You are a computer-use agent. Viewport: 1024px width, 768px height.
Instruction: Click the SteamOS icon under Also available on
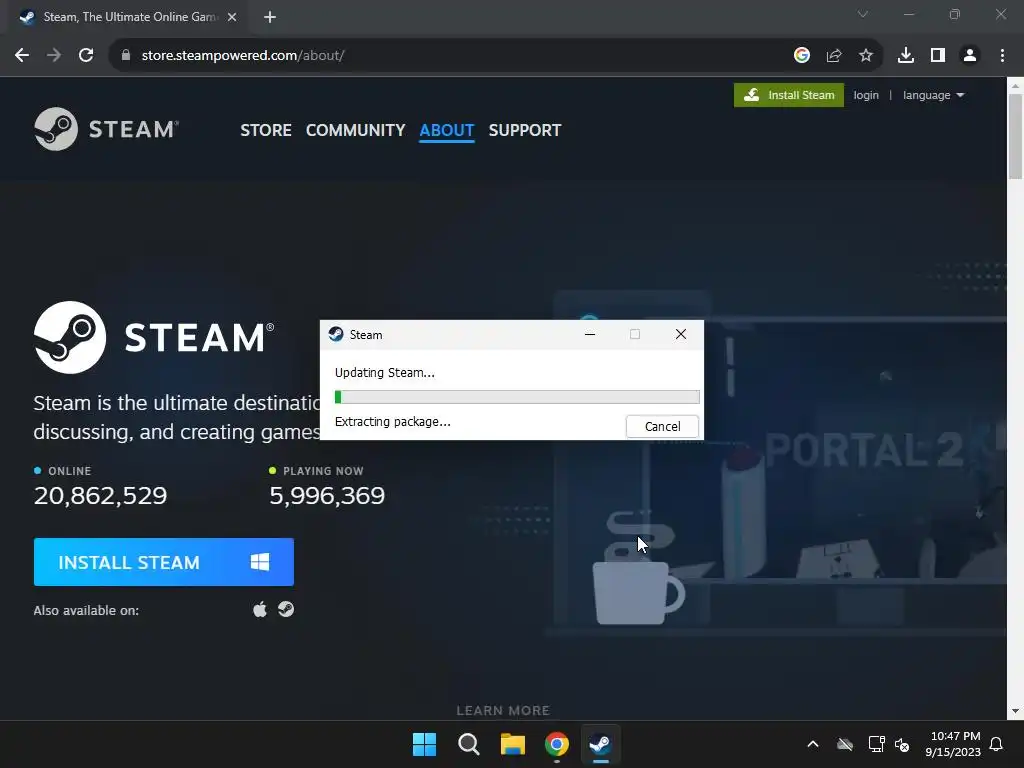pyautogui.click(x=286, y=609)
